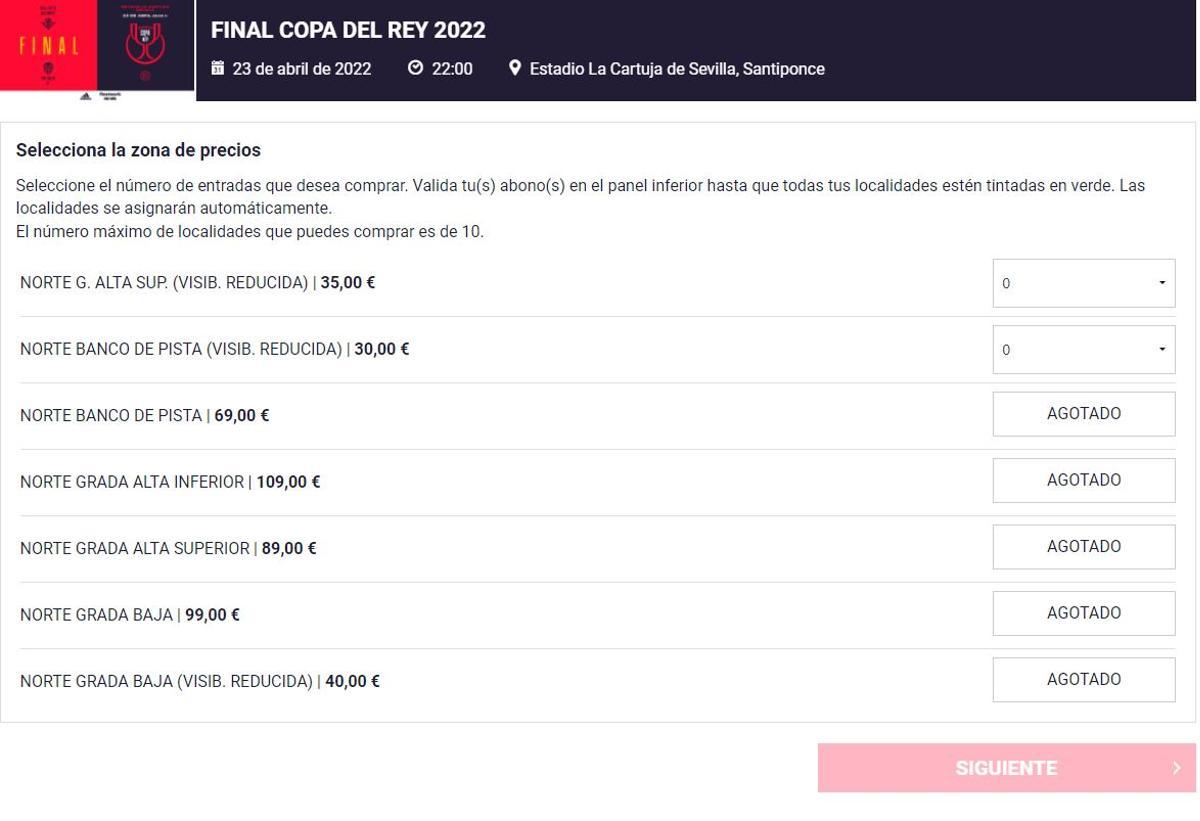Click the dropdown caret for NORTE BANCO DE PISTA
This screenshot has height=821, width=1200.
[x=1160, y=349]
